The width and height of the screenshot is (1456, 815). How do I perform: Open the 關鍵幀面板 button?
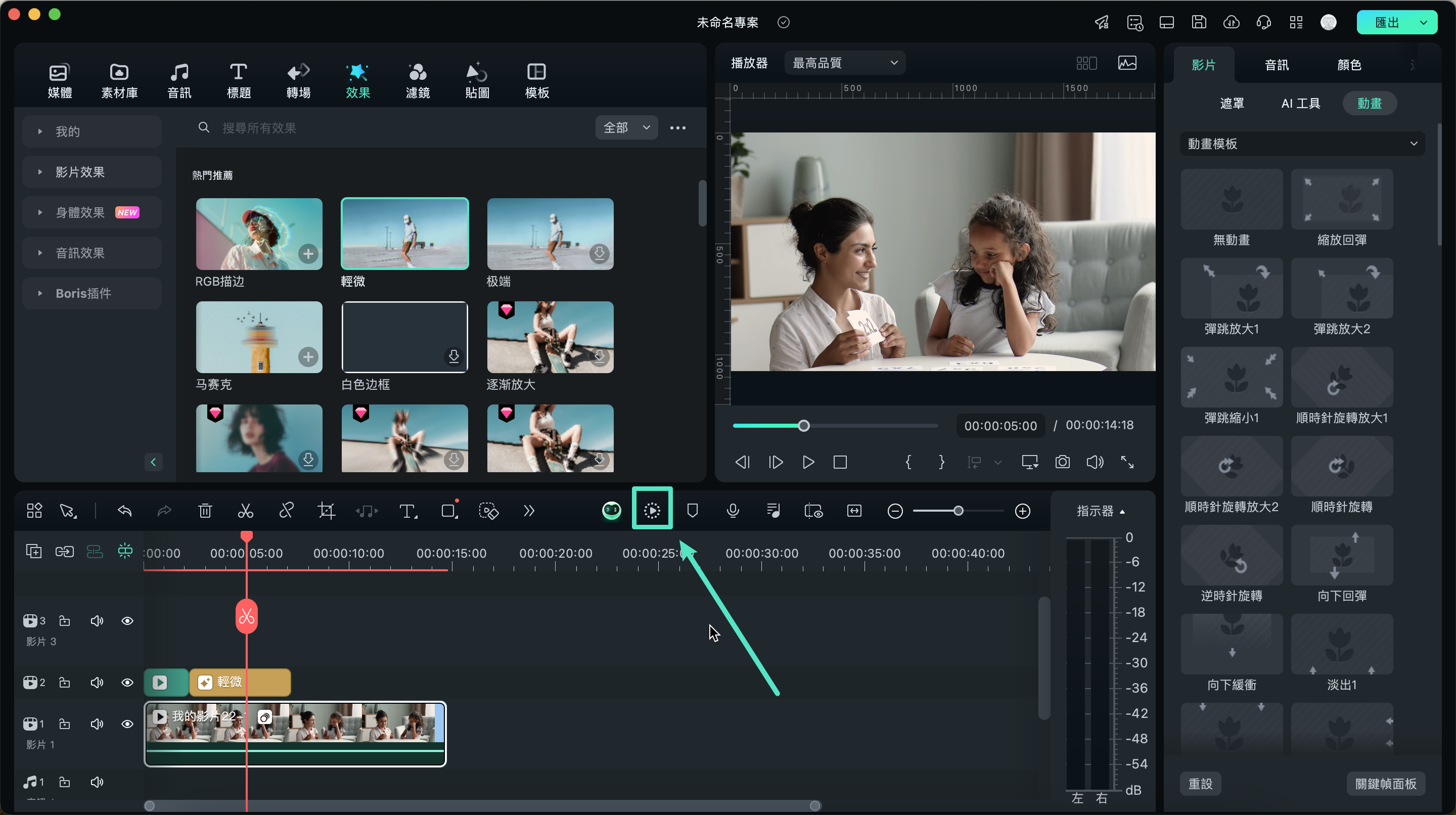[1385, 784]
